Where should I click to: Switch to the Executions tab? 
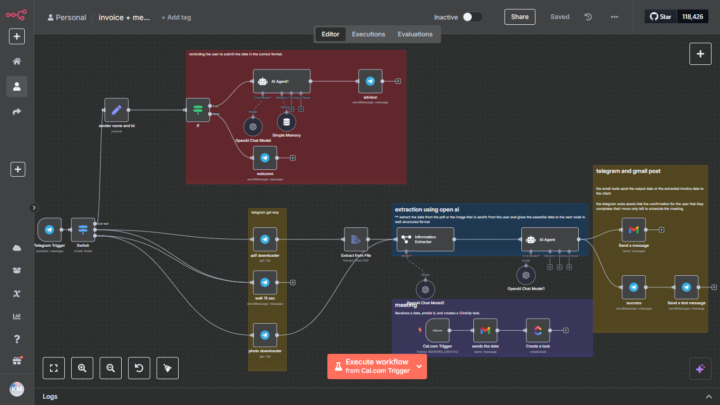click(368, 34)
